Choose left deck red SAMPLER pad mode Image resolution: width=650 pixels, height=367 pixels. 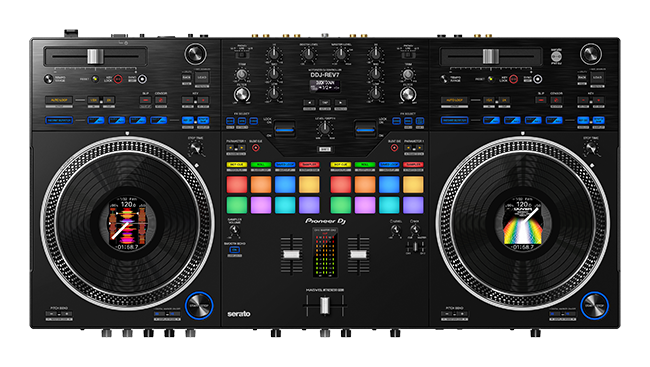pos(309,165)
